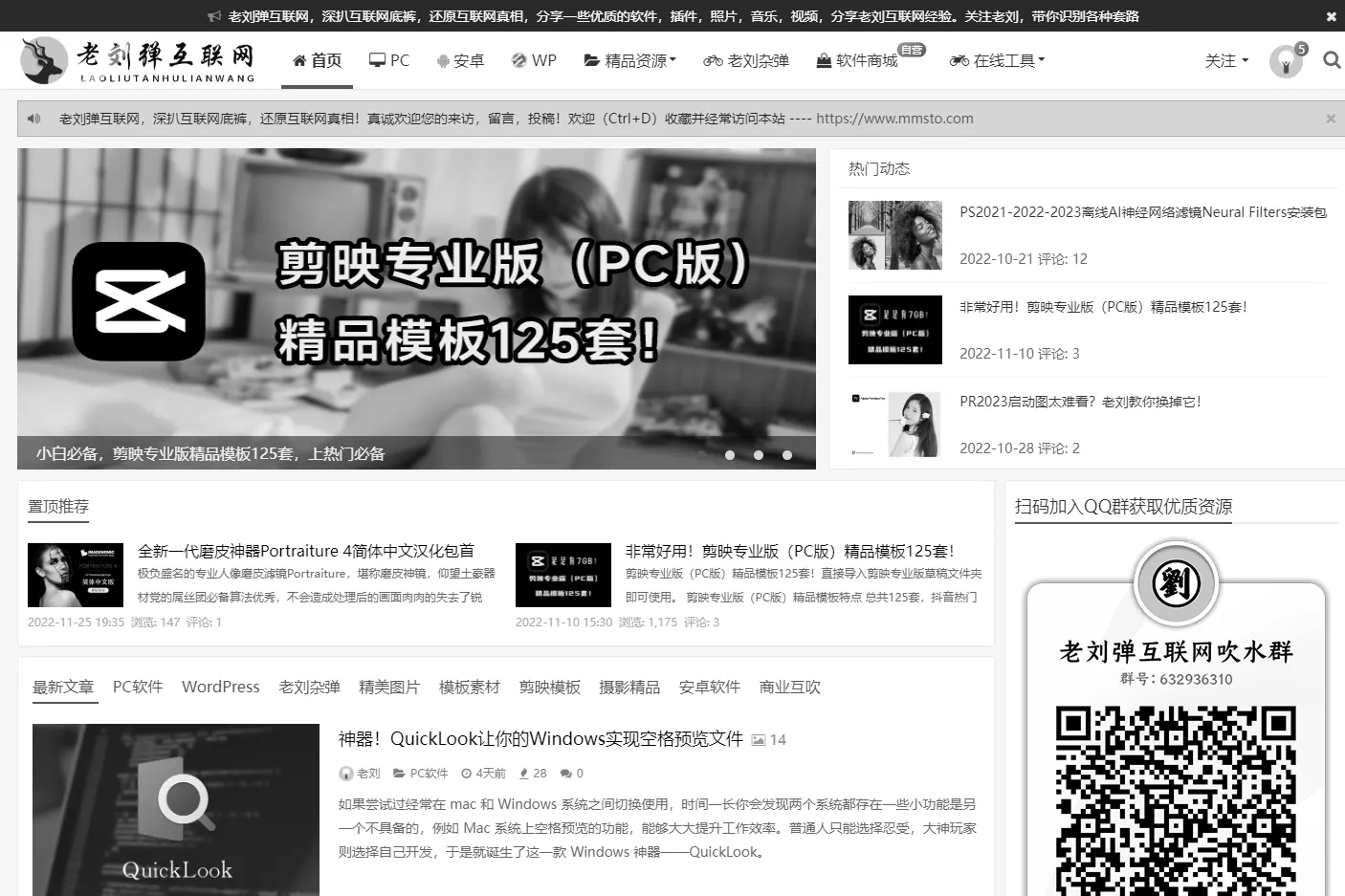Expand the 在线工具 dropdown menu
This screenshot has width=1345, height=896.
pos(997,60)
